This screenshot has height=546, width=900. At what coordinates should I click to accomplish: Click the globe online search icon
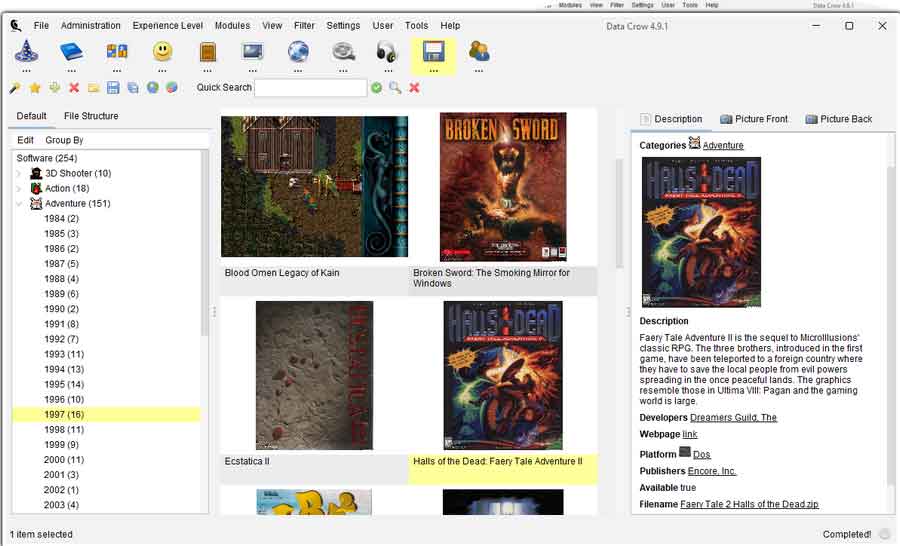tap(153, 88)
